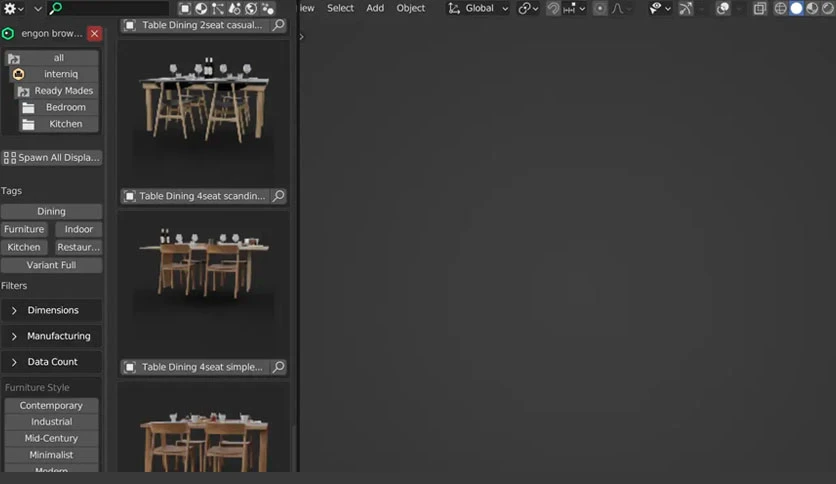Viewport: 836px width, 484px height.
Task: Toggle the scatter/particle asset filter icon
Action: (x=235, y=9)
